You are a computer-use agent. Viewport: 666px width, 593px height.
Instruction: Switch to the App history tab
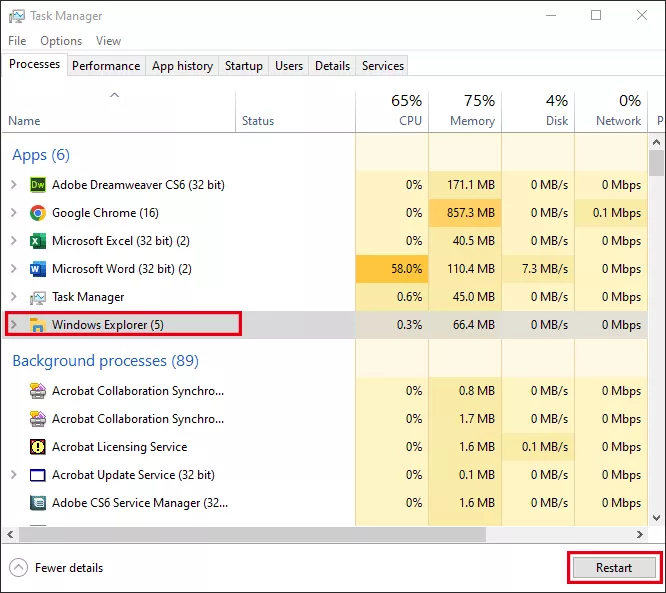click(x=182, y=66)
